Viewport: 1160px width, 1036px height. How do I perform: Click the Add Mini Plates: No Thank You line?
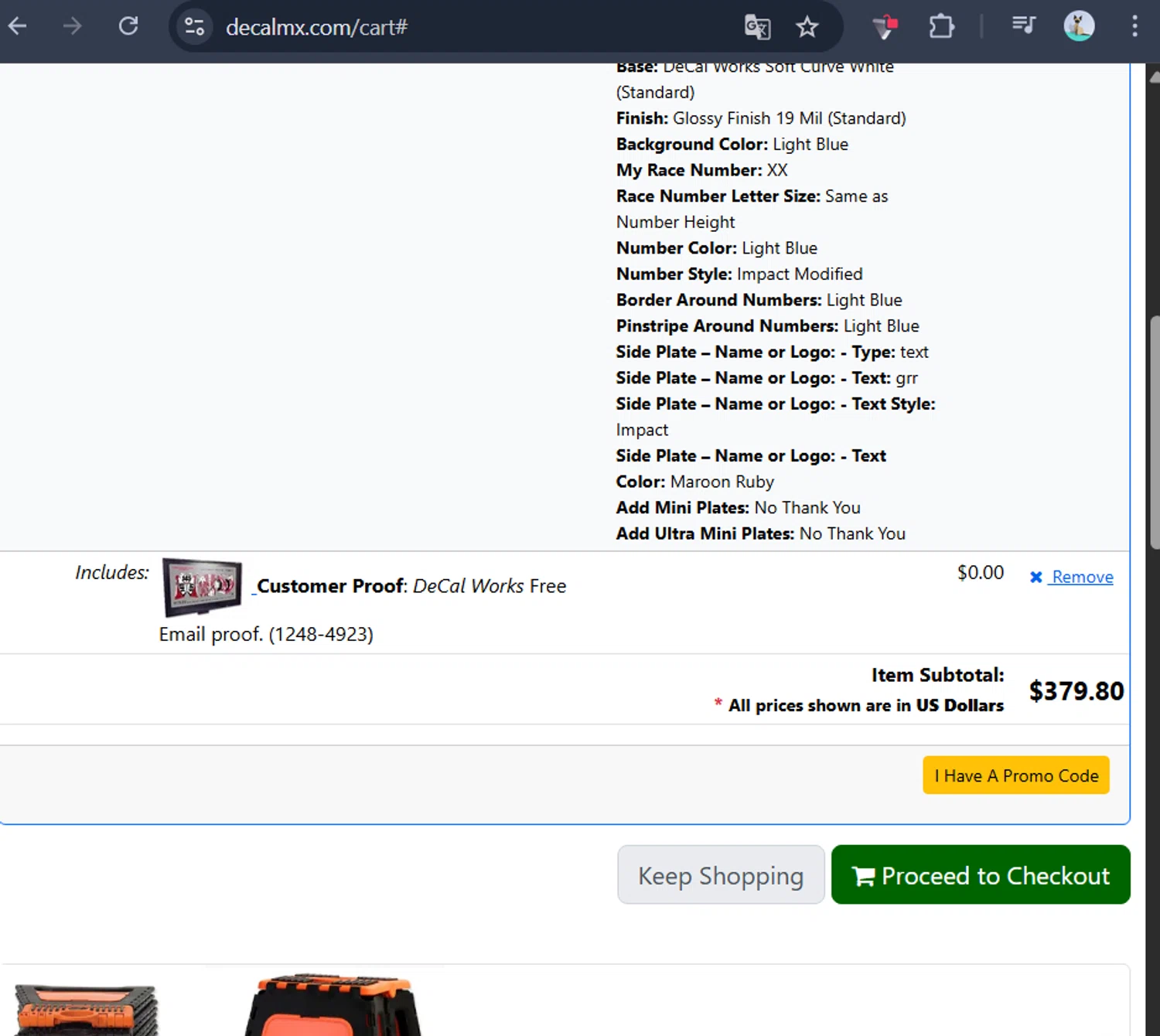[738, 508]
